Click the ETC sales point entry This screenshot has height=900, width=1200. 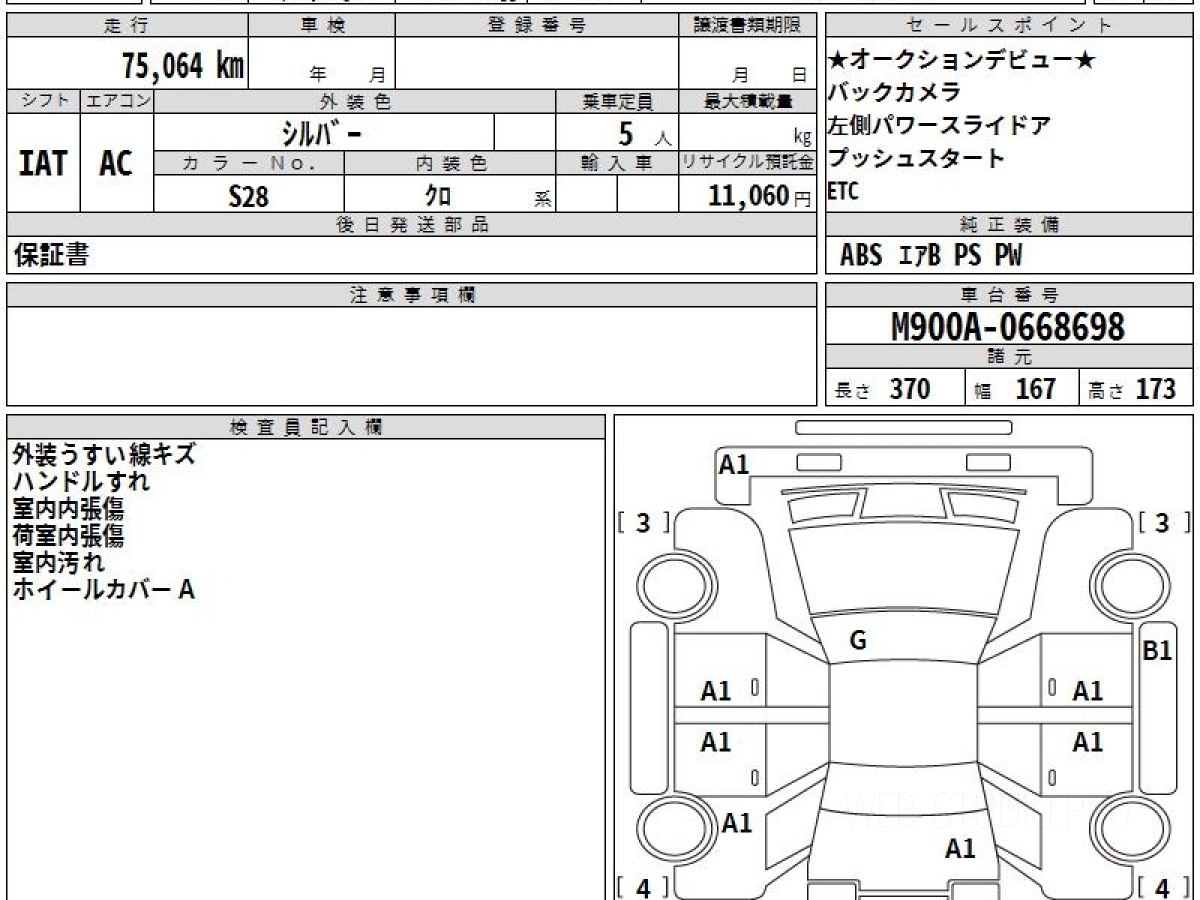843,191
